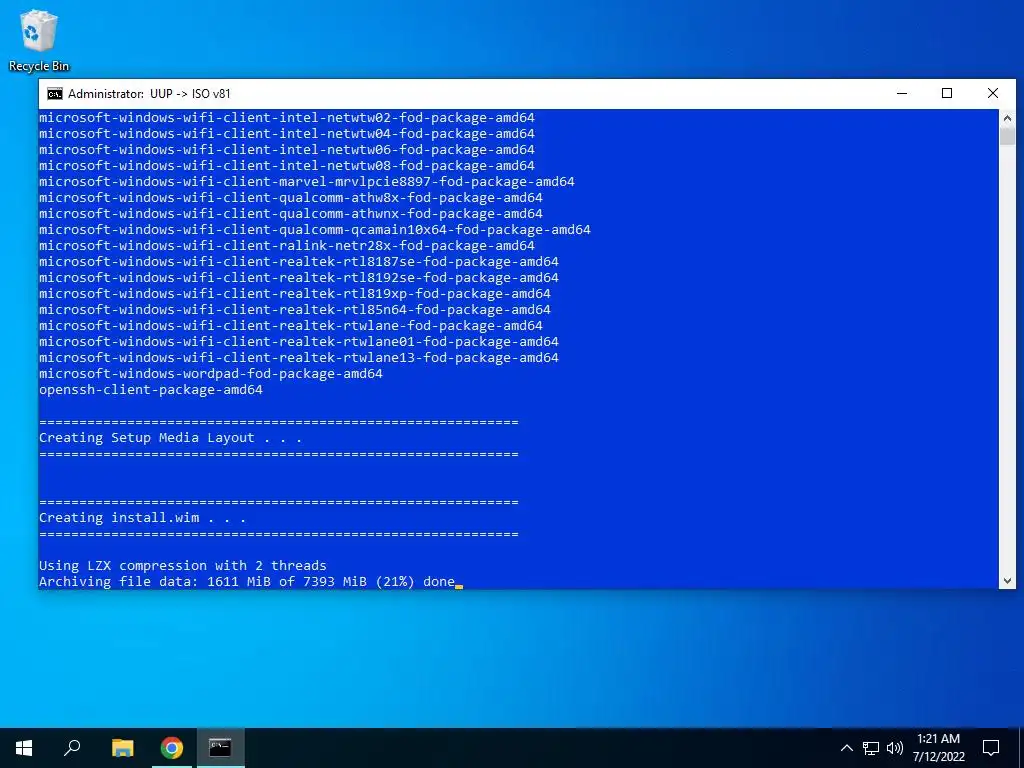The width and height of the screenshot is (1024, 768).
Task: Open the Action Center notifications icon
Action: tap(991, 748)
